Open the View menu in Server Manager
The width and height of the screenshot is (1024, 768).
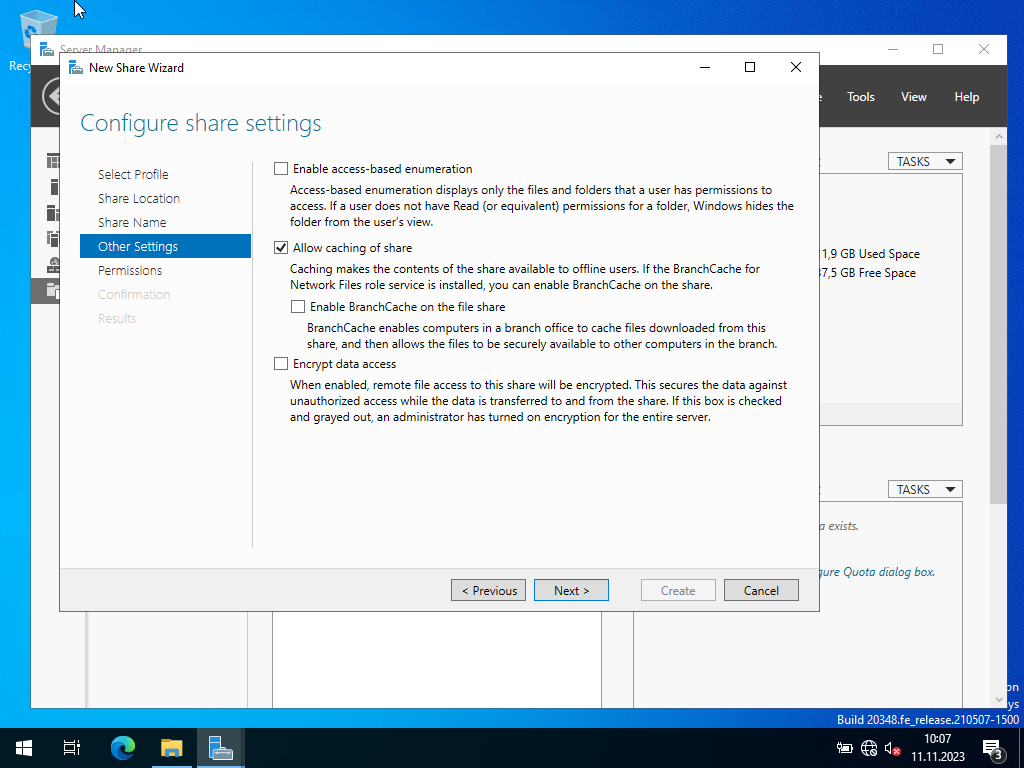click(x=913, y=97)
